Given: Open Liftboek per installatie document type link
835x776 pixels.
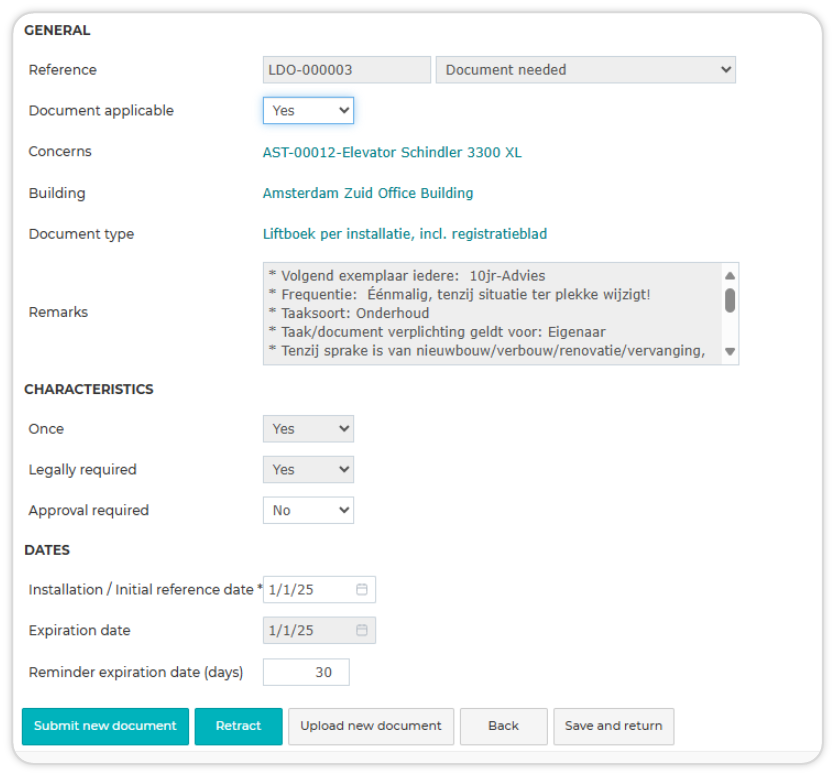Looking at the screenshot, I should [405, 234].
